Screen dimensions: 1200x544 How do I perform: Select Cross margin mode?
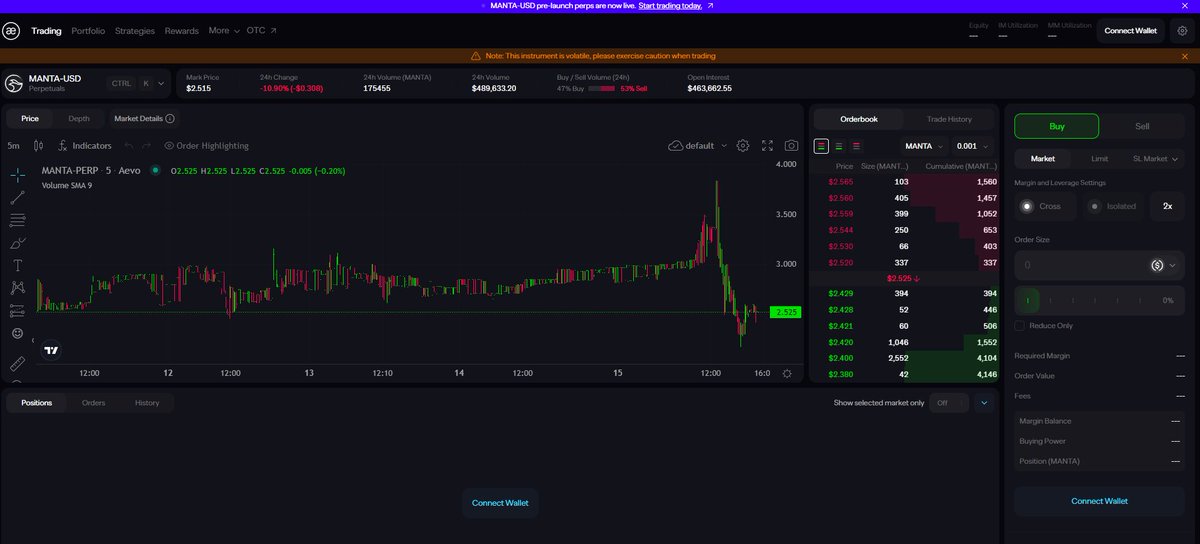(1046, 206)
